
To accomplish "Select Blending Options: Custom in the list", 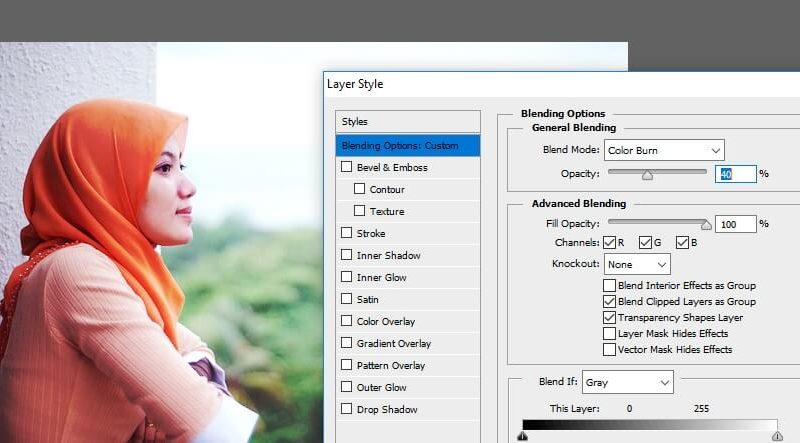I will click(x=408, y=145).
